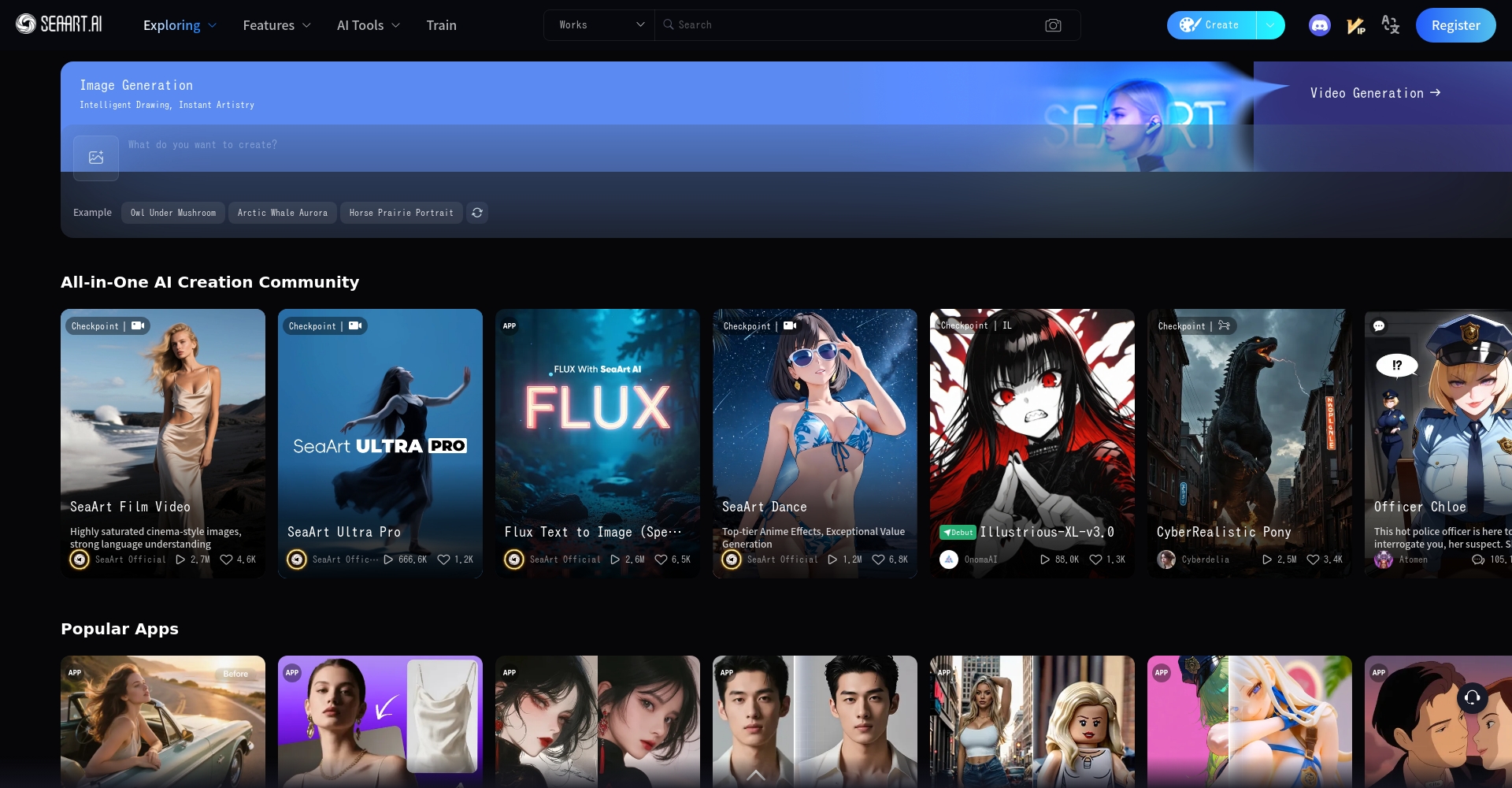Click heart icon on CyberRealistic Pony card

point(1313,559)
